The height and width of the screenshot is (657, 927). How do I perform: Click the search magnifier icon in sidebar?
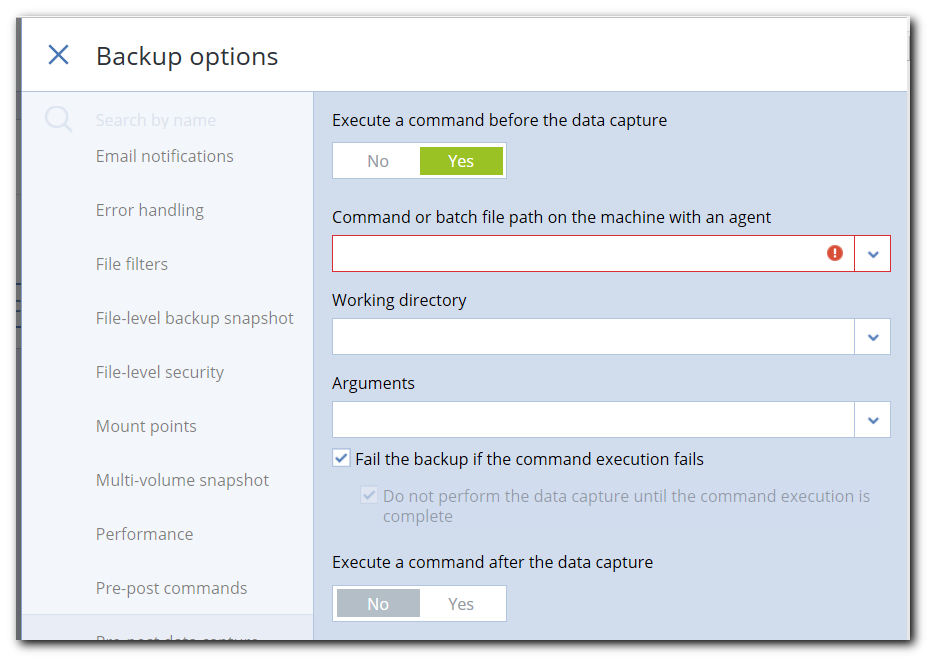58,119
